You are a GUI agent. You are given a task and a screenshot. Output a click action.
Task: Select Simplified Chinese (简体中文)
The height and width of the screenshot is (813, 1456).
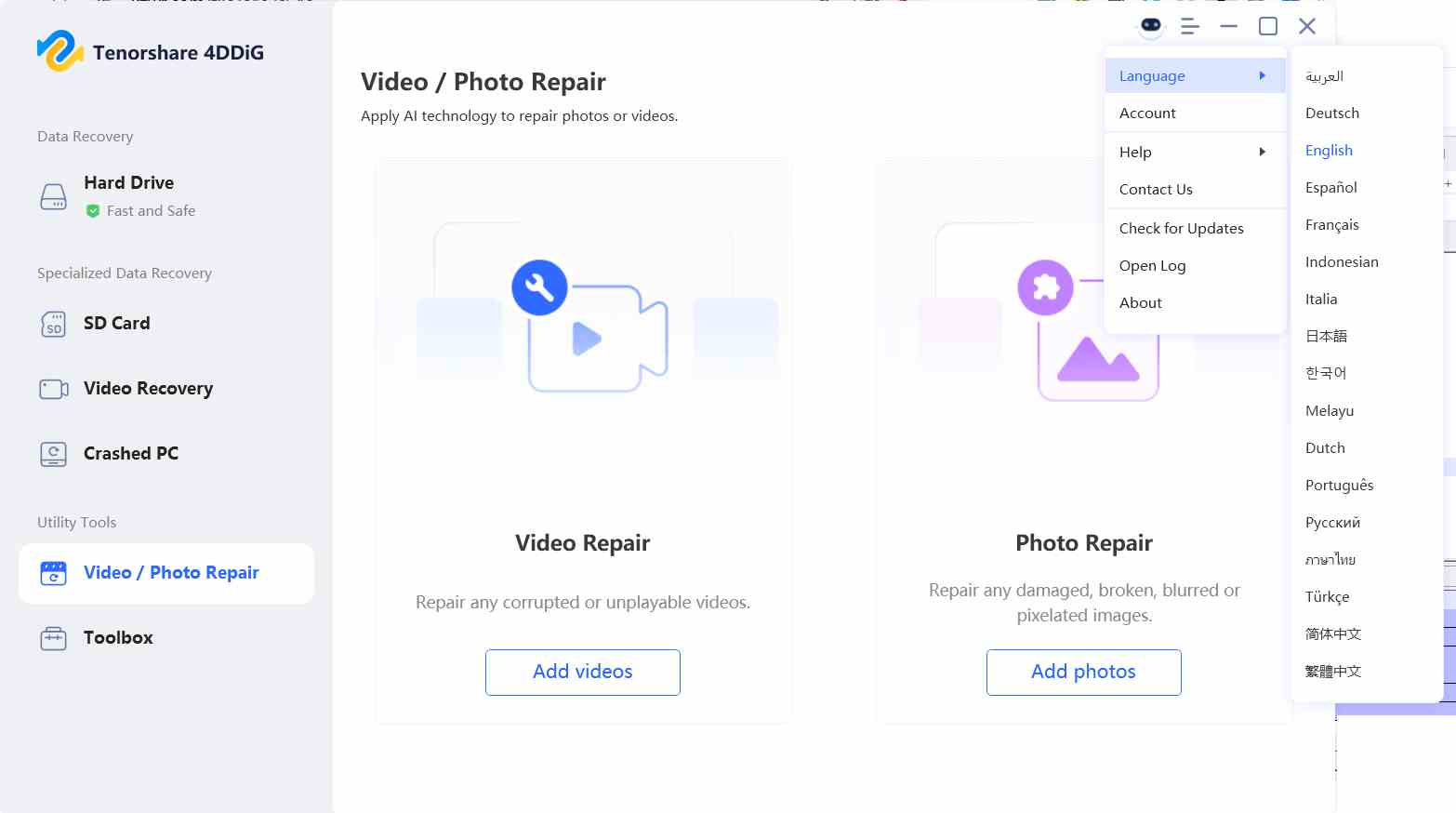coord(1332,633)
